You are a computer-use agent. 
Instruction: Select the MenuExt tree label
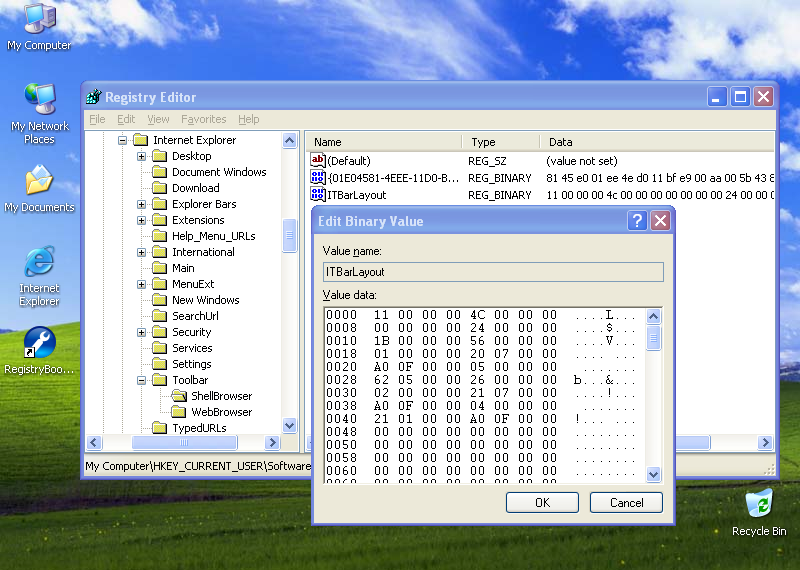click(193, 284)
